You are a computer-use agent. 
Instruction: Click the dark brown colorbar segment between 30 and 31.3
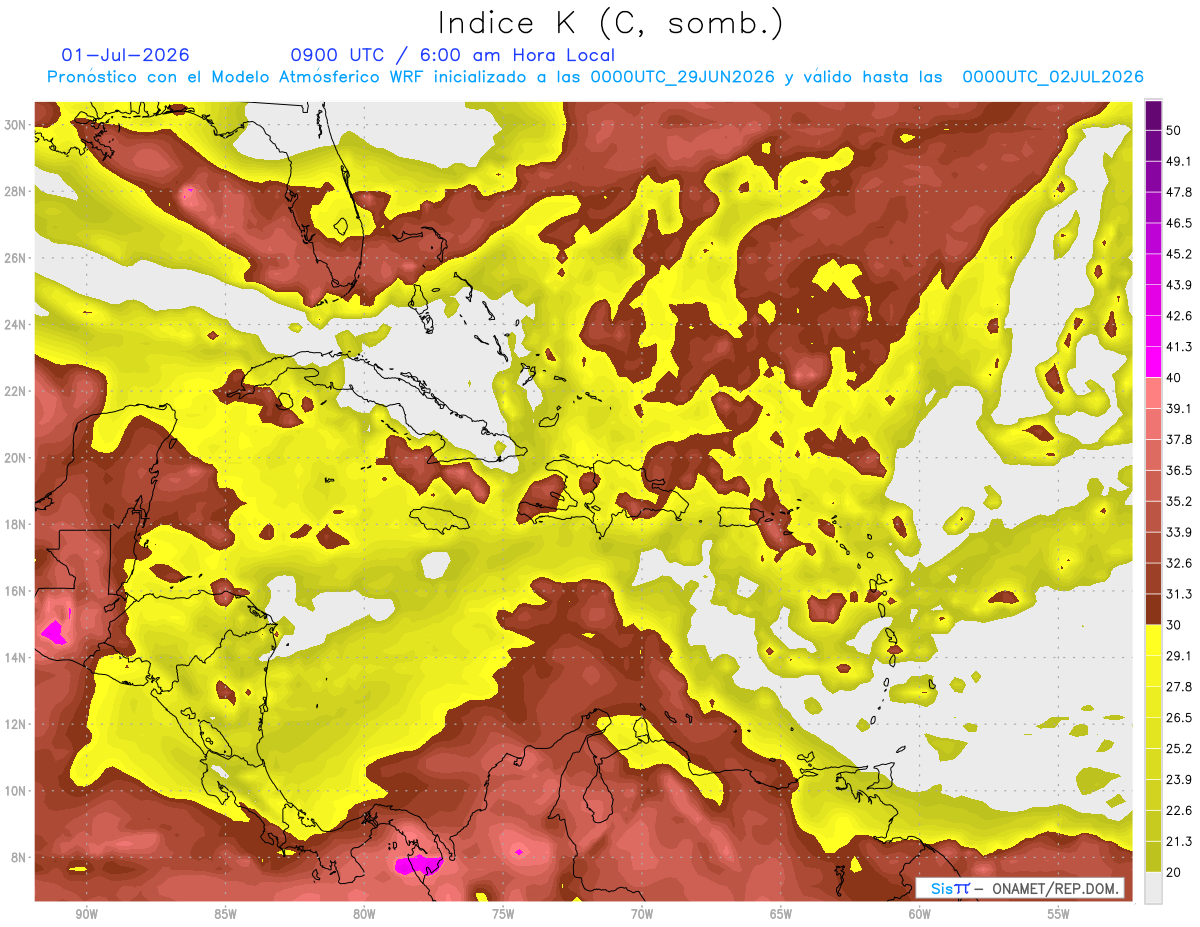coord(1153,609)
